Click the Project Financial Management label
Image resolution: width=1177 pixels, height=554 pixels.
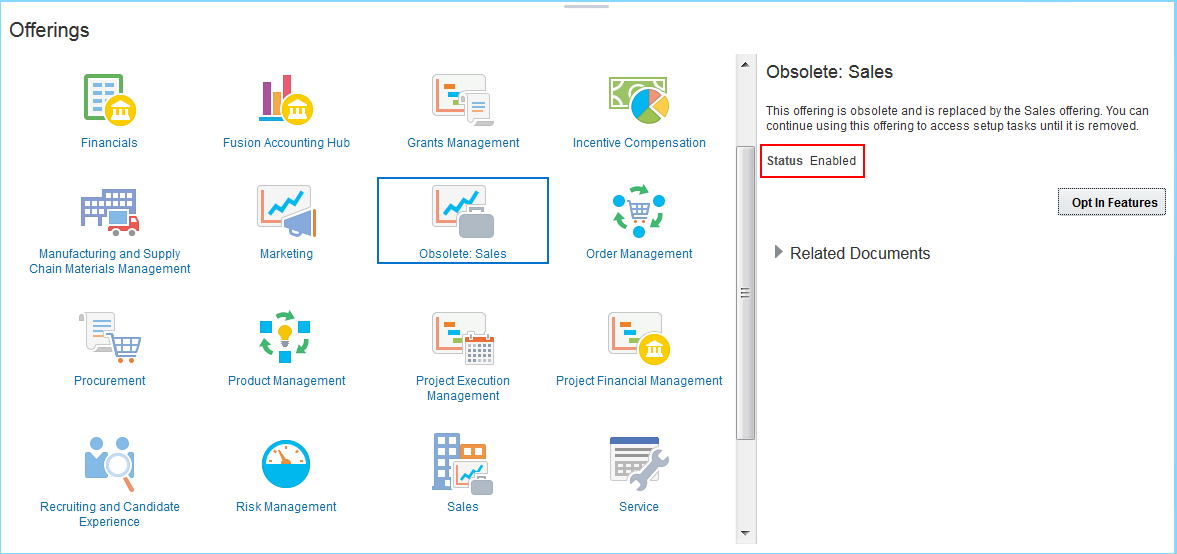(x=639, y=381)
